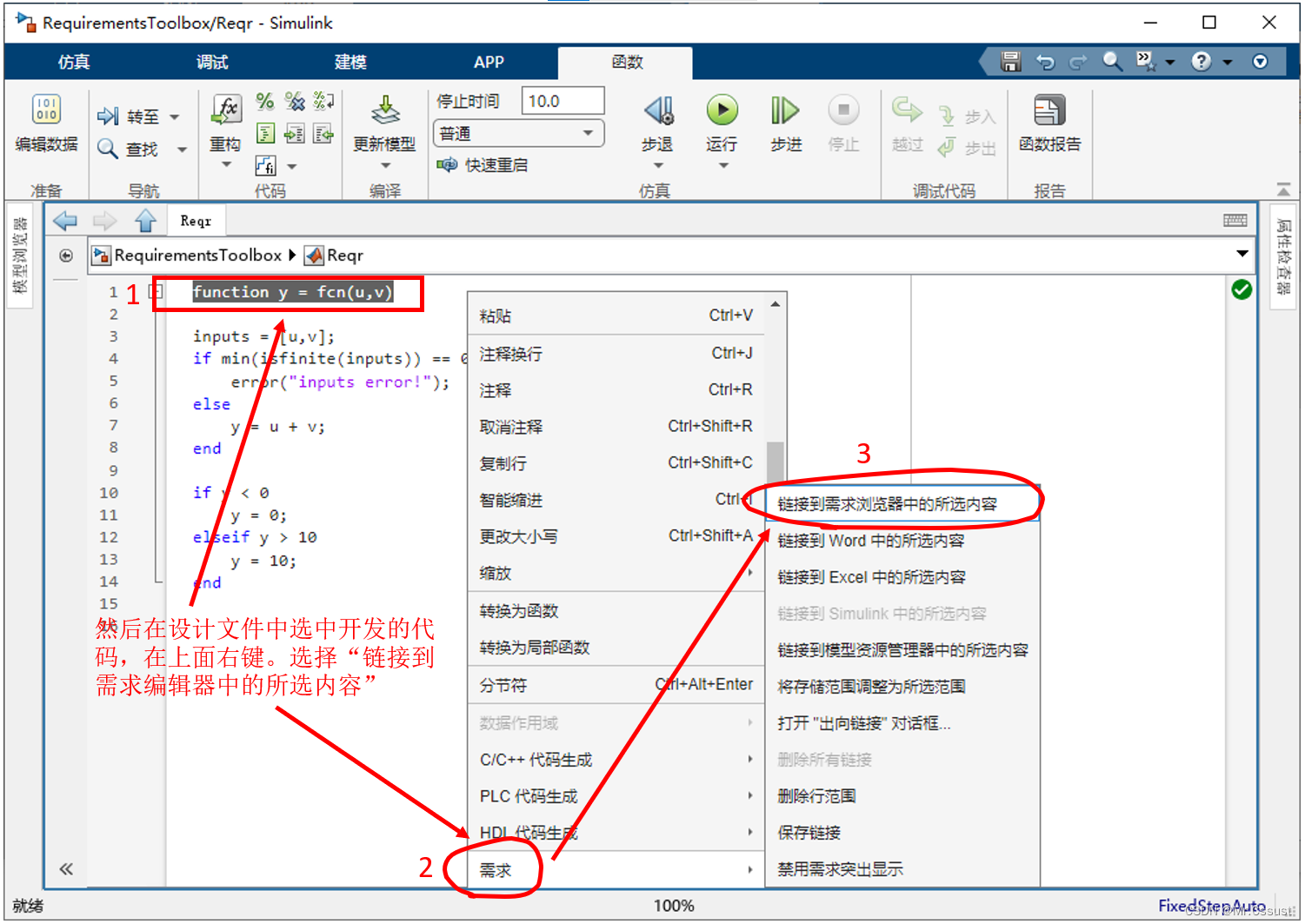Select 链接到需求浏览器中的所选内容 menu entry

point(887,504)
